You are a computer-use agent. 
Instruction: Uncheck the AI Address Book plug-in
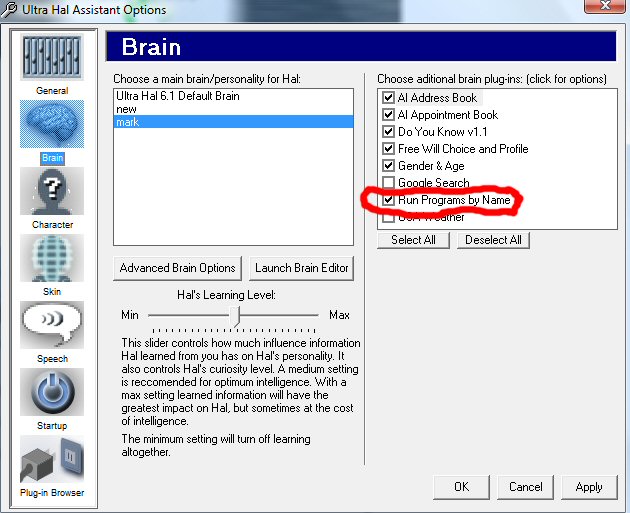pyautogui.click(x=388, y=98)
